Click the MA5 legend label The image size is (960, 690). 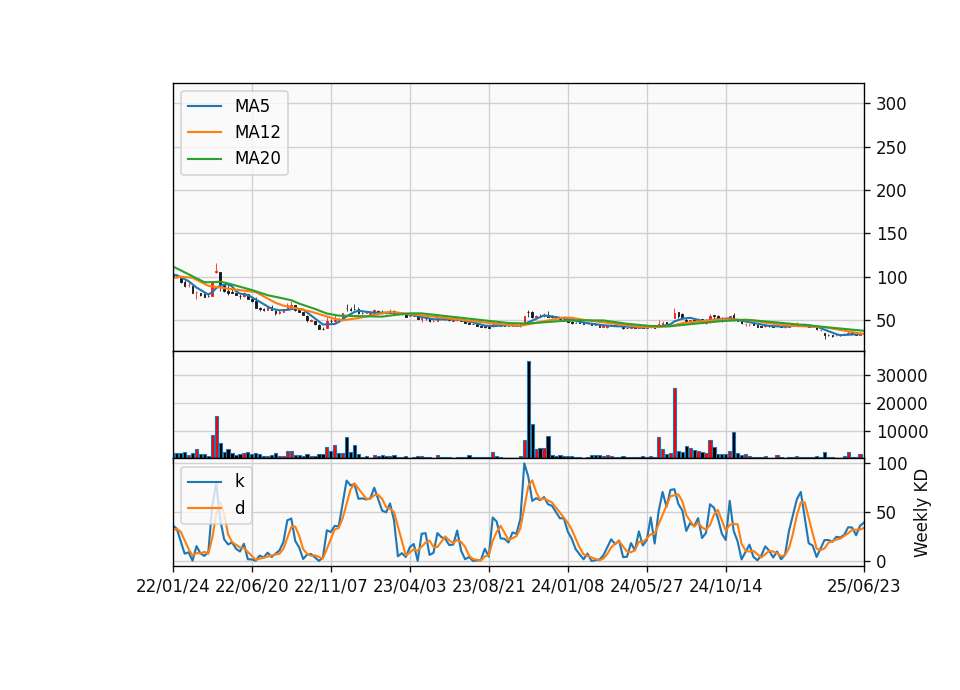tap(252, 106)
